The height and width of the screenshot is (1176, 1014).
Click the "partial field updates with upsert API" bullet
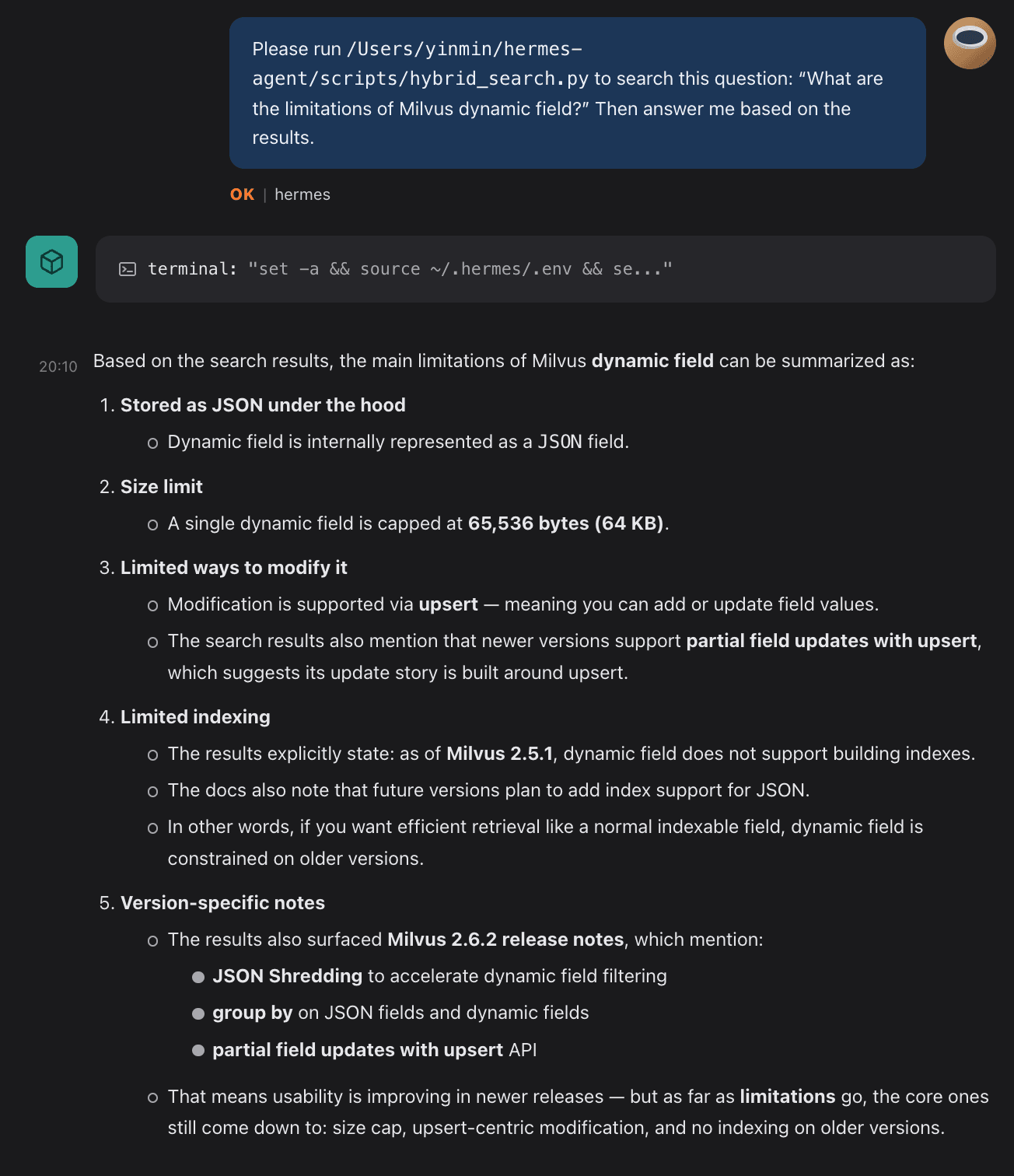[x=374, y=1050]
